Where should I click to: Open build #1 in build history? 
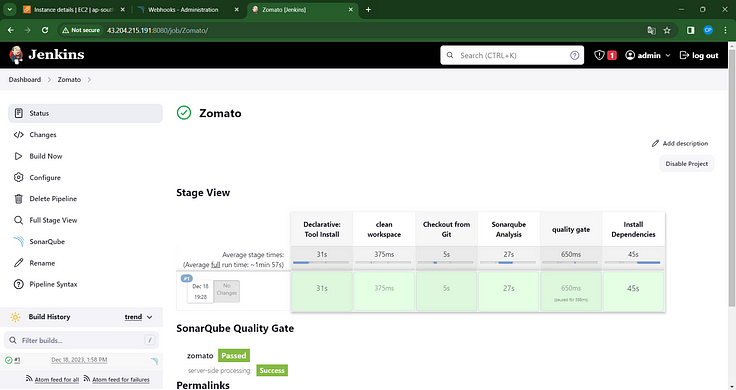[17, 360]
